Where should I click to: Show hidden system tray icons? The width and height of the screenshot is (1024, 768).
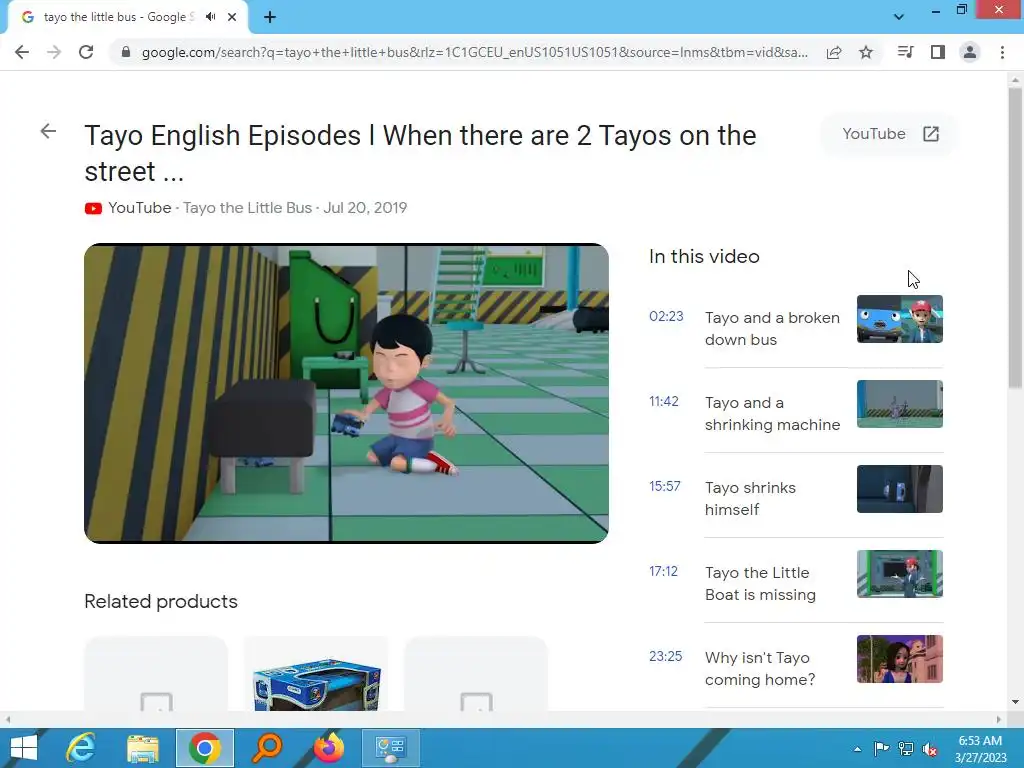click(857, 749)
